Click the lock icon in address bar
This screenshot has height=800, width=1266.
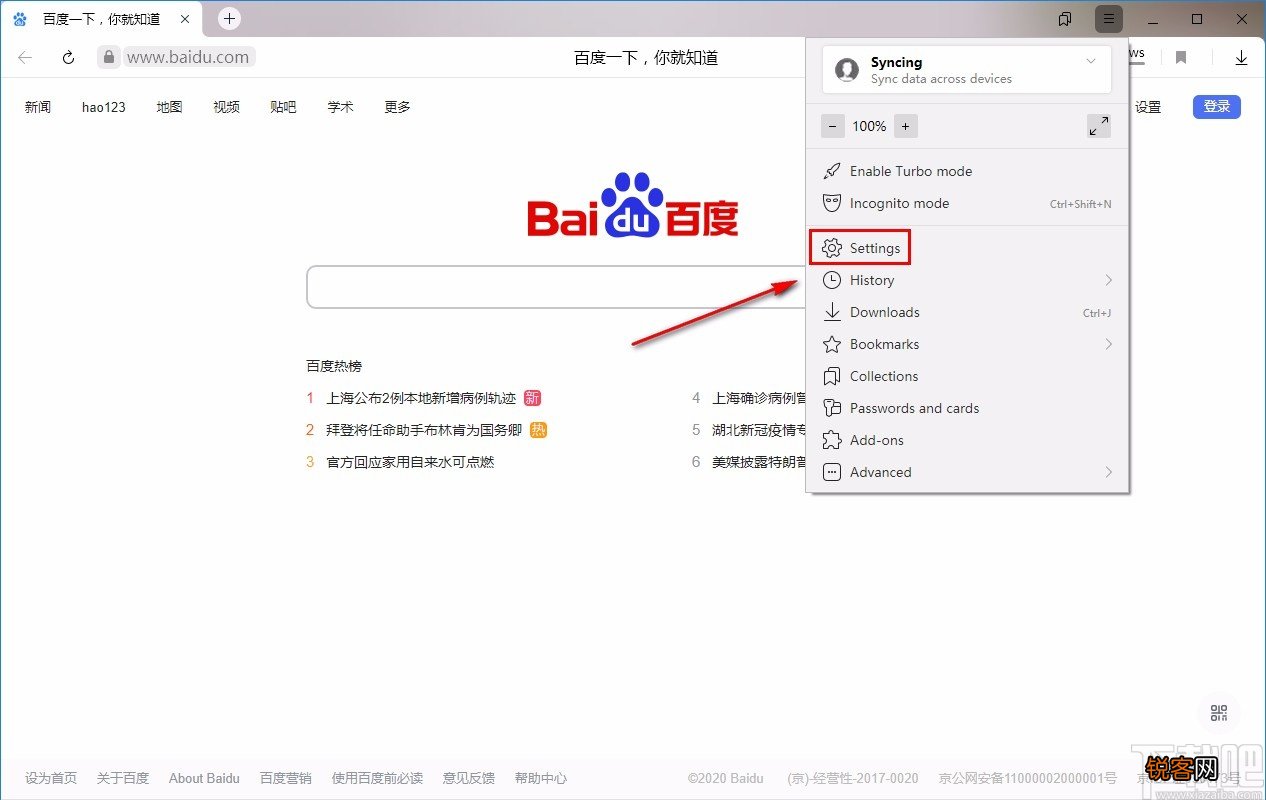[x=109, y=57]
